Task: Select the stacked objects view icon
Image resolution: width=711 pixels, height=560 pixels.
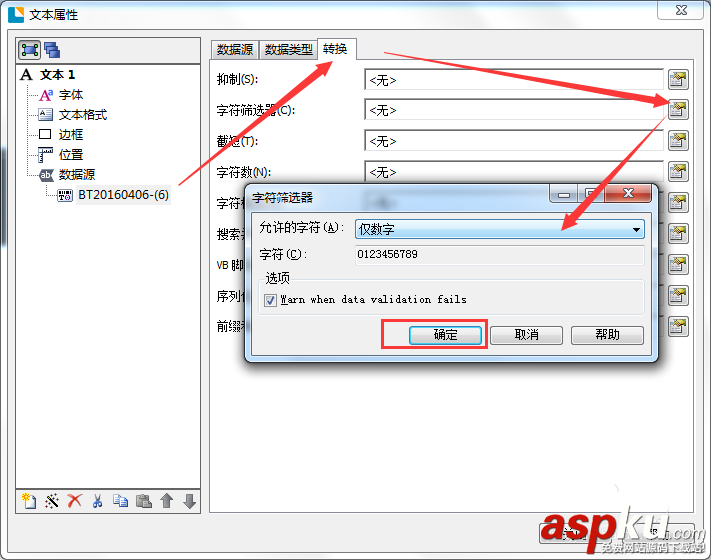Action: 52,50
